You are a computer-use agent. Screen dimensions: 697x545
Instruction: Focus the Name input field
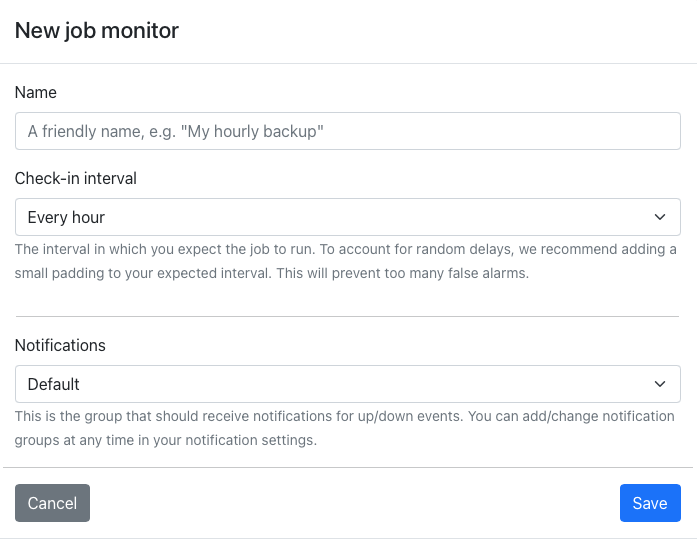[x=348, y=131]
